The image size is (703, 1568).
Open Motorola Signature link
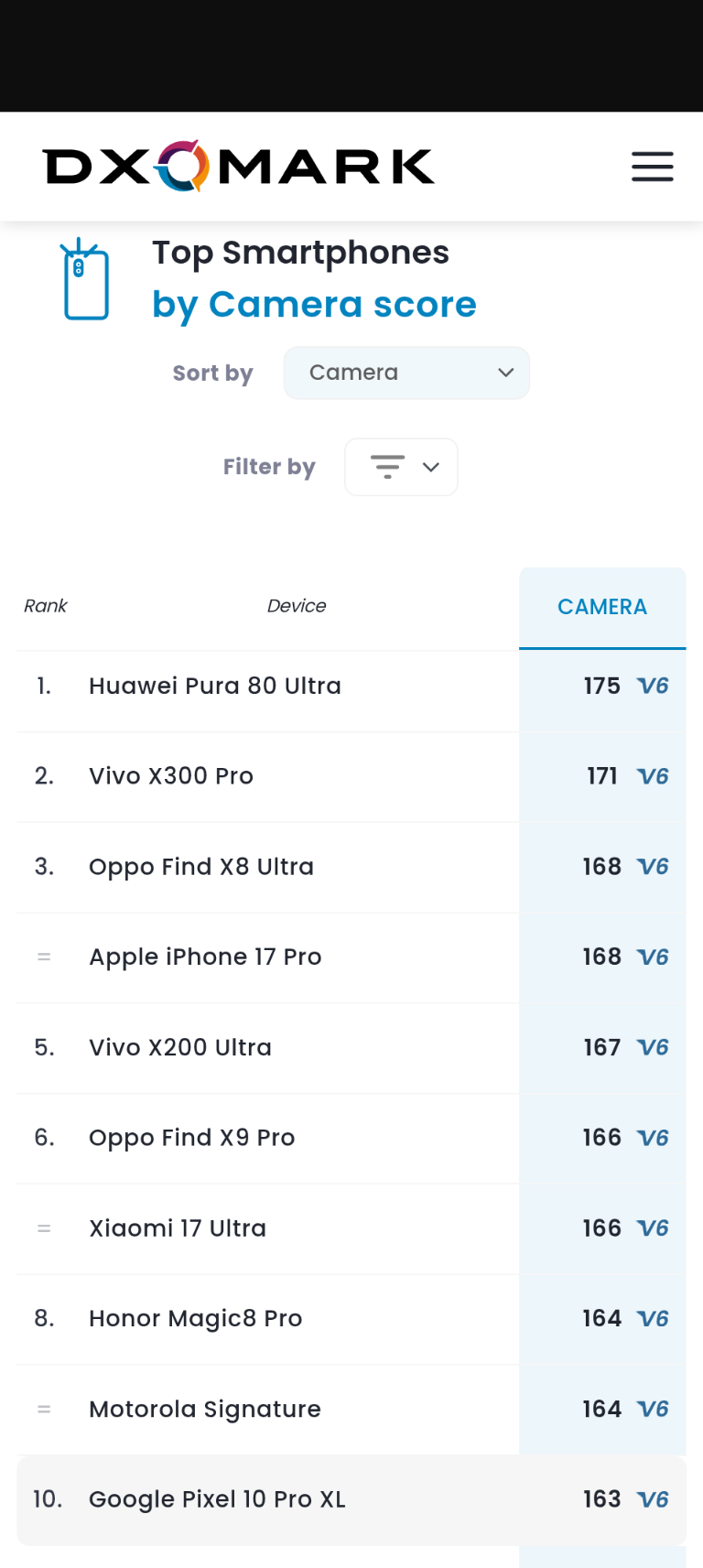[205, 1409]
